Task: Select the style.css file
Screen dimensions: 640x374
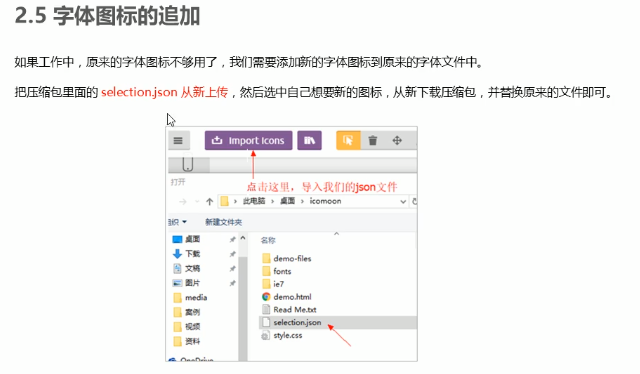Action: click(288, 335)
